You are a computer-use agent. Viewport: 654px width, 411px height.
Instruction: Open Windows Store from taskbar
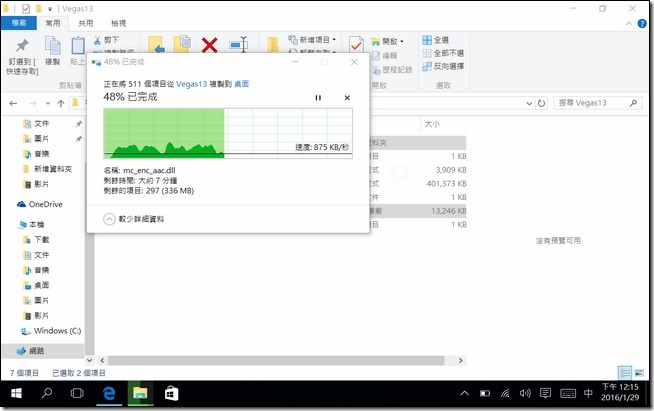point(171,393)
